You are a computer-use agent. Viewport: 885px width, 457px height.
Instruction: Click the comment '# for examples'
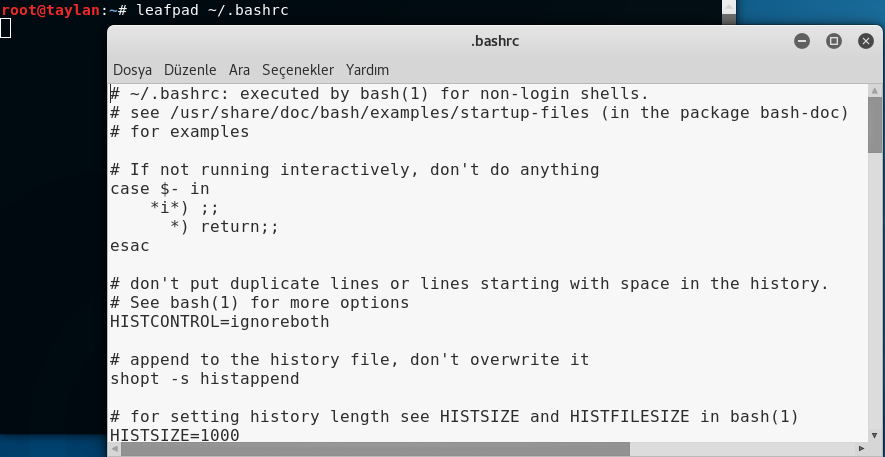[x=179, y=132]
